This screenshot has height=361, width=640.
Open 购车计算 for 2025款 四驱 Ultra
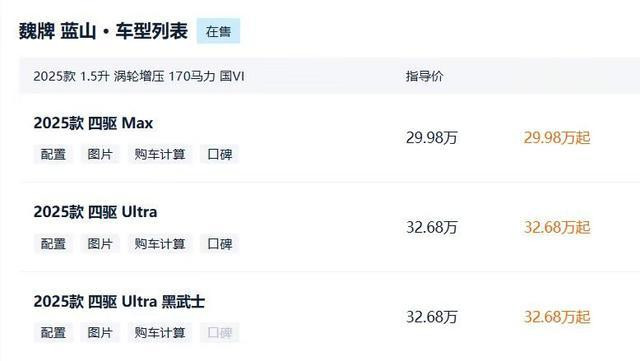coord(160,244)
